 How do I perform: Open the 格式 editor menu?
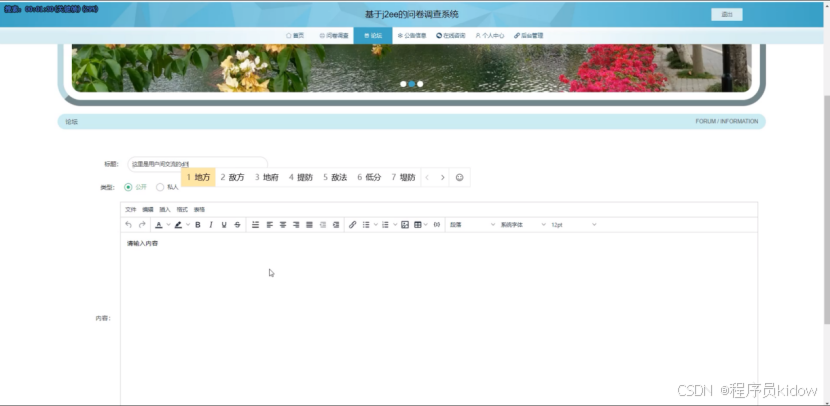click(x=182, y=210)
